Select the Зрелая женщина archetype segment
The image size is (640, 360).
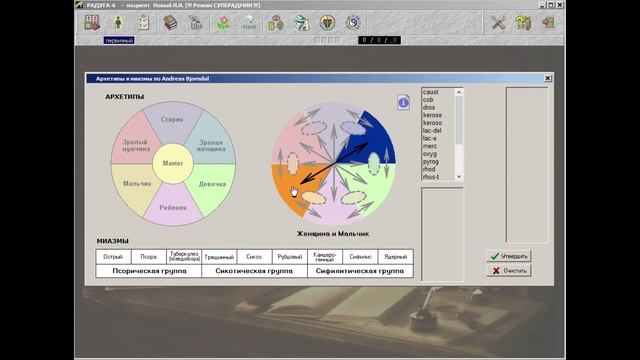(211, 146)
